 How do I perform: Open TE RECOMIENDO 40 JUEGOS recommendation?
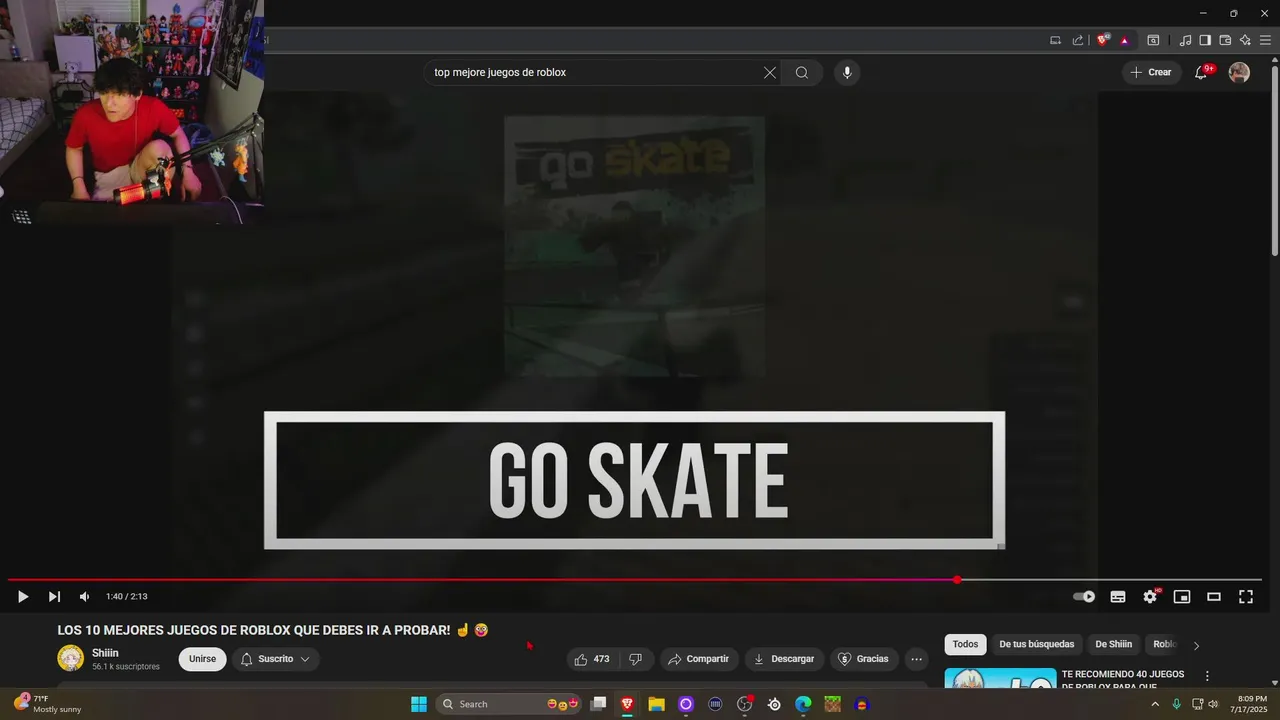pyautogui.click(x=1123, y=680)
